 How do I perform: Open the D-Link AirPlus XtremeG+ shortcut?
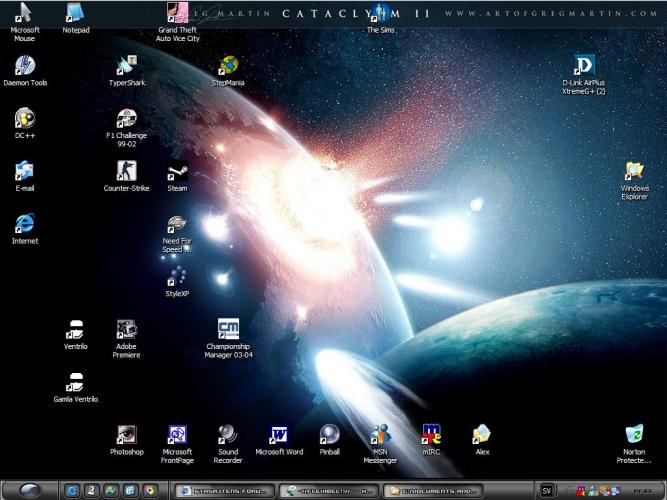click(x=584, y=66)
